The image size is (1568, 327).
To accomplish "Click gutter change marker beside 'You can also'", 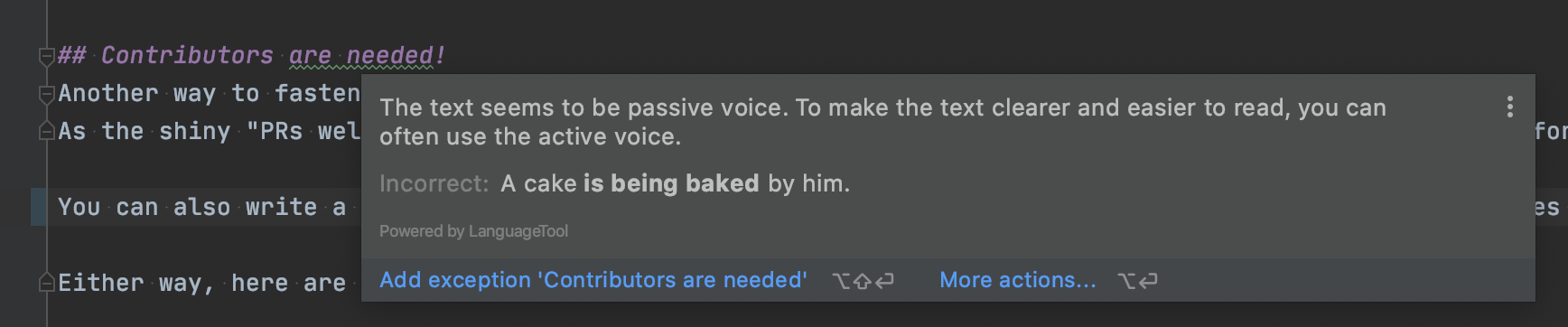I will 38,208.
